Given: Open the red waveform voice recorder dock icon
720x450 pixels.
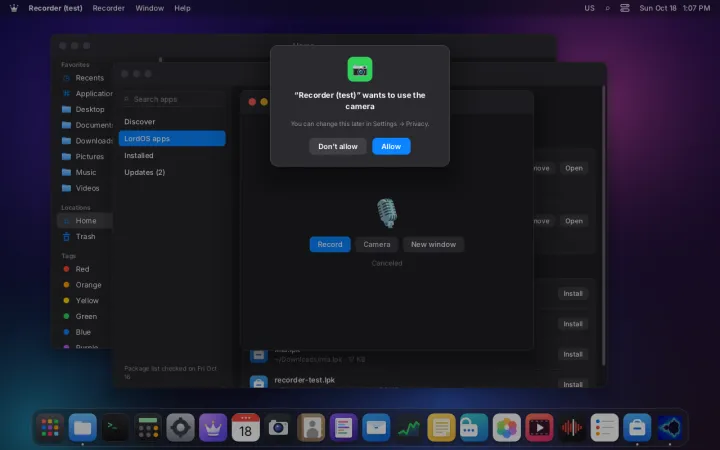Looking at the screenshot, I should (x=572, y=428).
